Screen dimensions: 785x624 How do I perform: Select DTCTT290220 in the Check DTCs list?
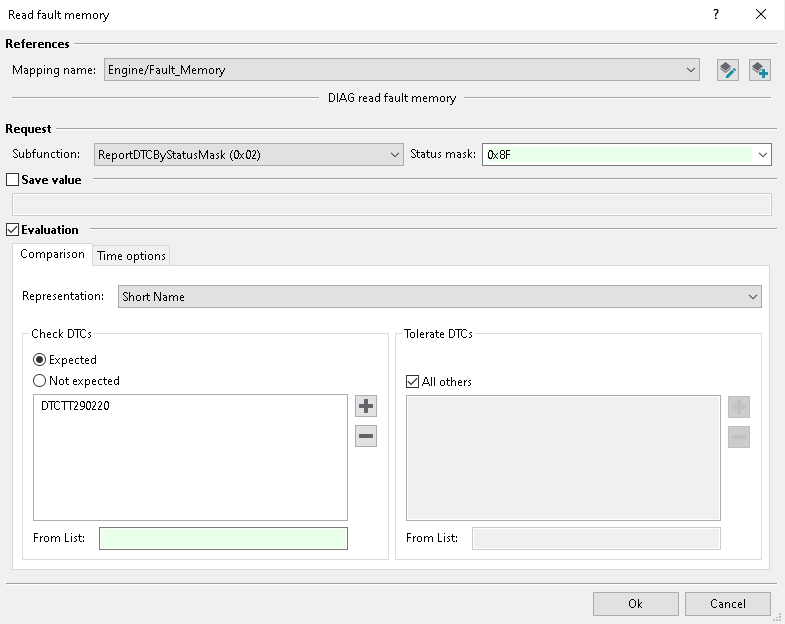75,406
